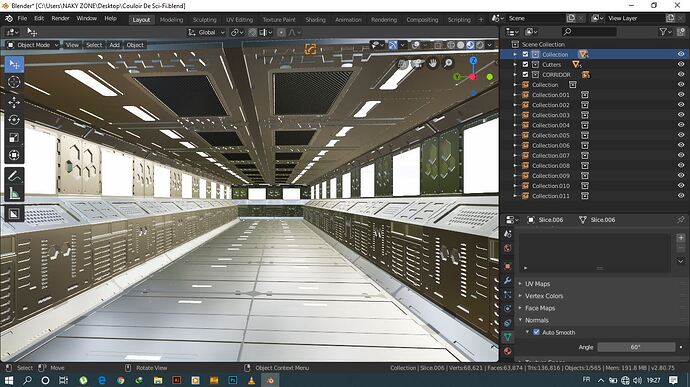The width and height of the screenshot is (690, 387).
Task: Toggle viewport gizmos button
Action: [393, 45]
